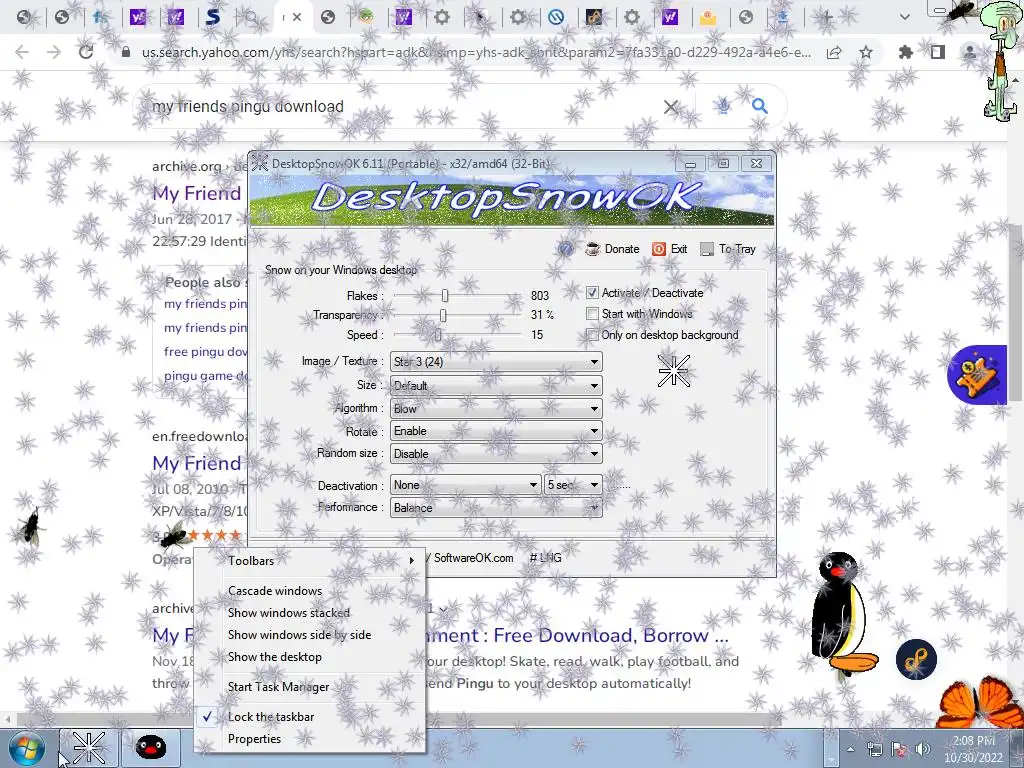Screen dimensions: 1024x768
Task: Open the browser extensions puzzle icon
Action: tap(905, 52)
